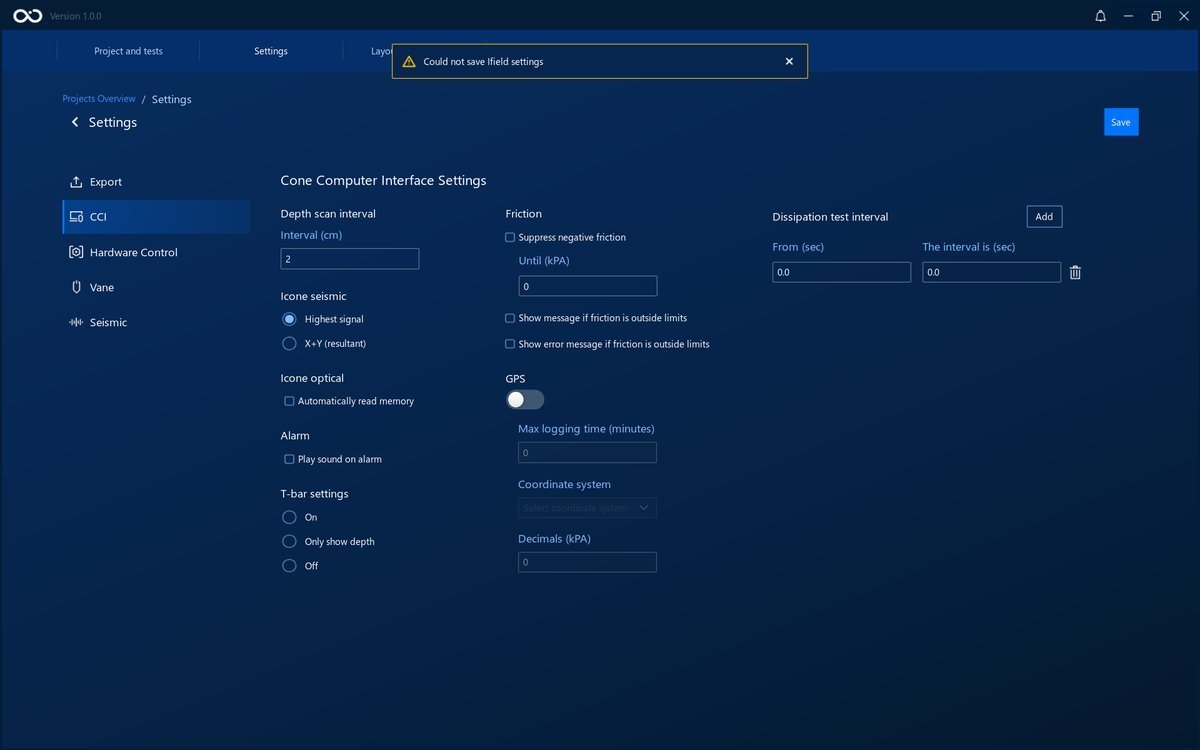1200x750 pixels.
Task: Click the 'Icone optical' section label
Action: click(312, 379)
